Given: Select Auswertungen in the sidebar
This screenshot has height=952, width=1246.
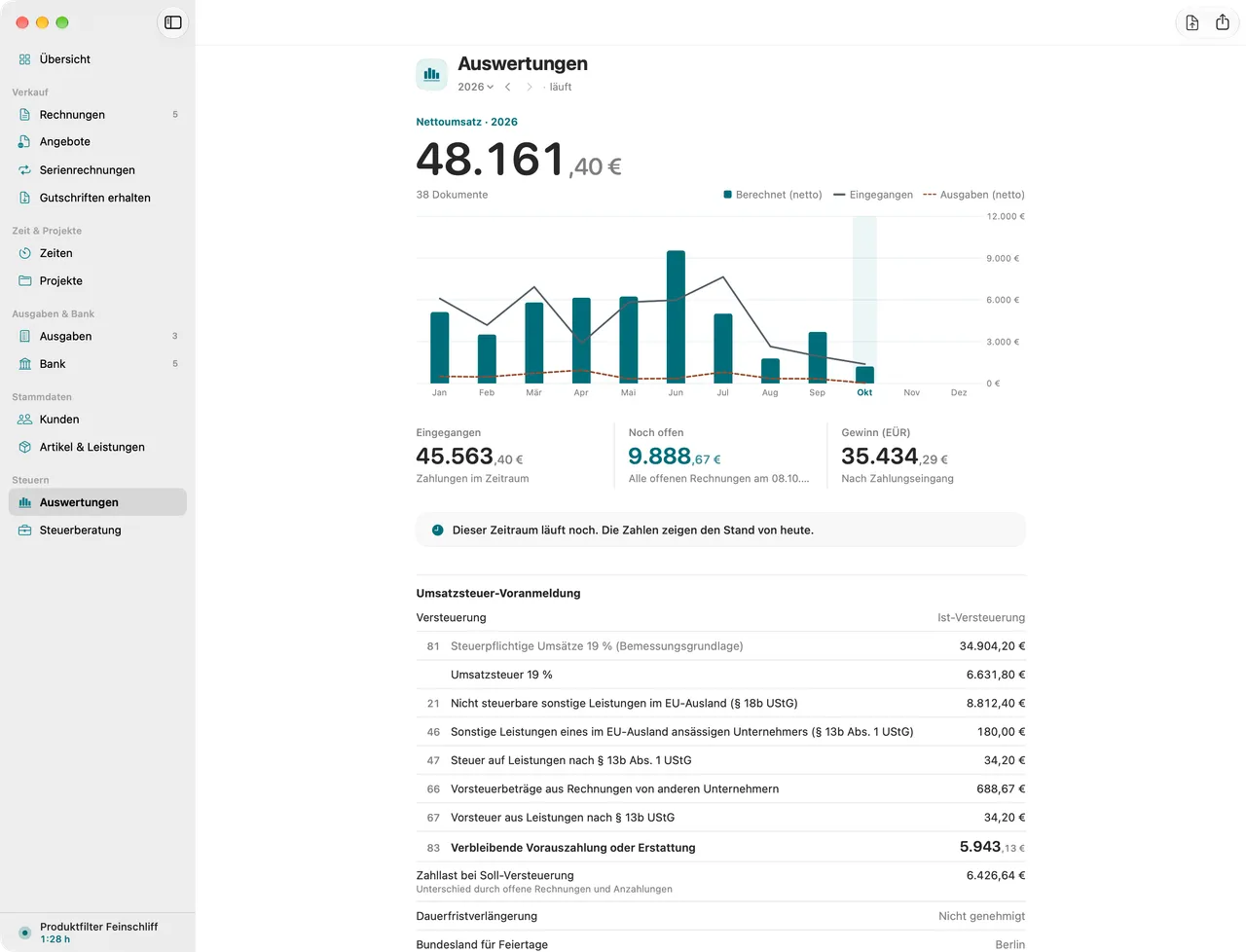Looking at the screenshot, I should point(97,502).
